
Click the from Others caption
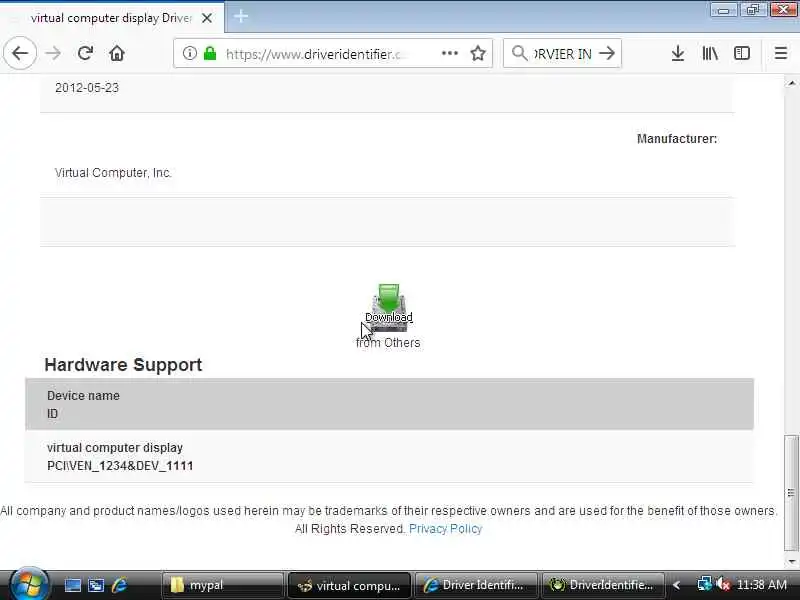click(x=388, y=343)
